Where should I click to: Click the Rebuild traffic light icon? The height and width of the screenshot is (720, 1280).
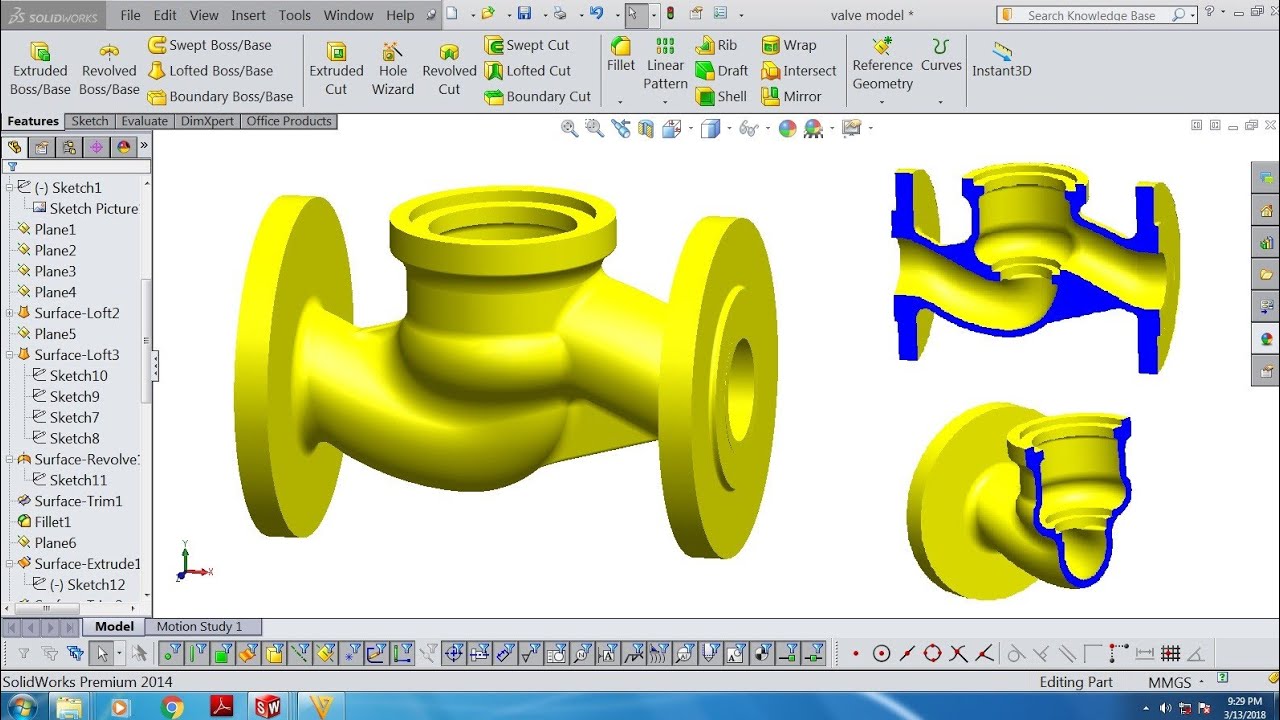[669, 14]
